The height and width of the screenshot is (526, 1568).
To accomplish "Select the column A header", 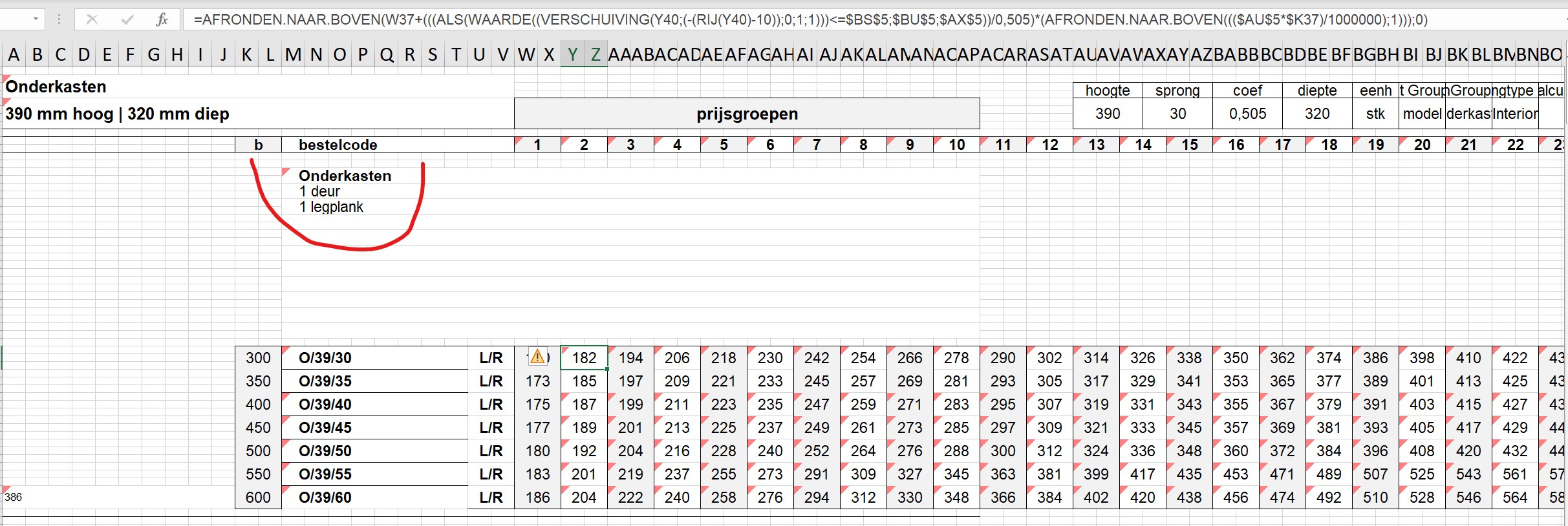I will point(14,54).
